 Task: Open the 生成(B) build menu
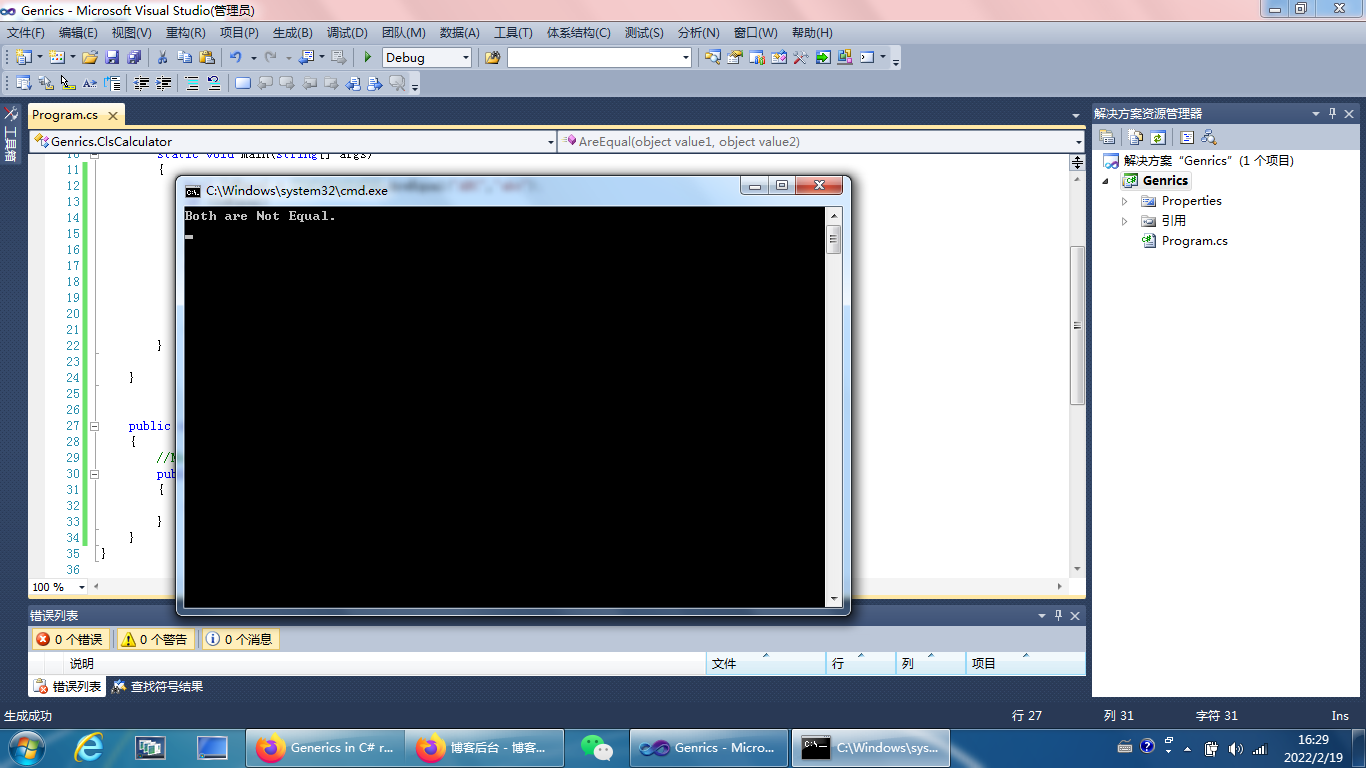click(x=292, y=32)
